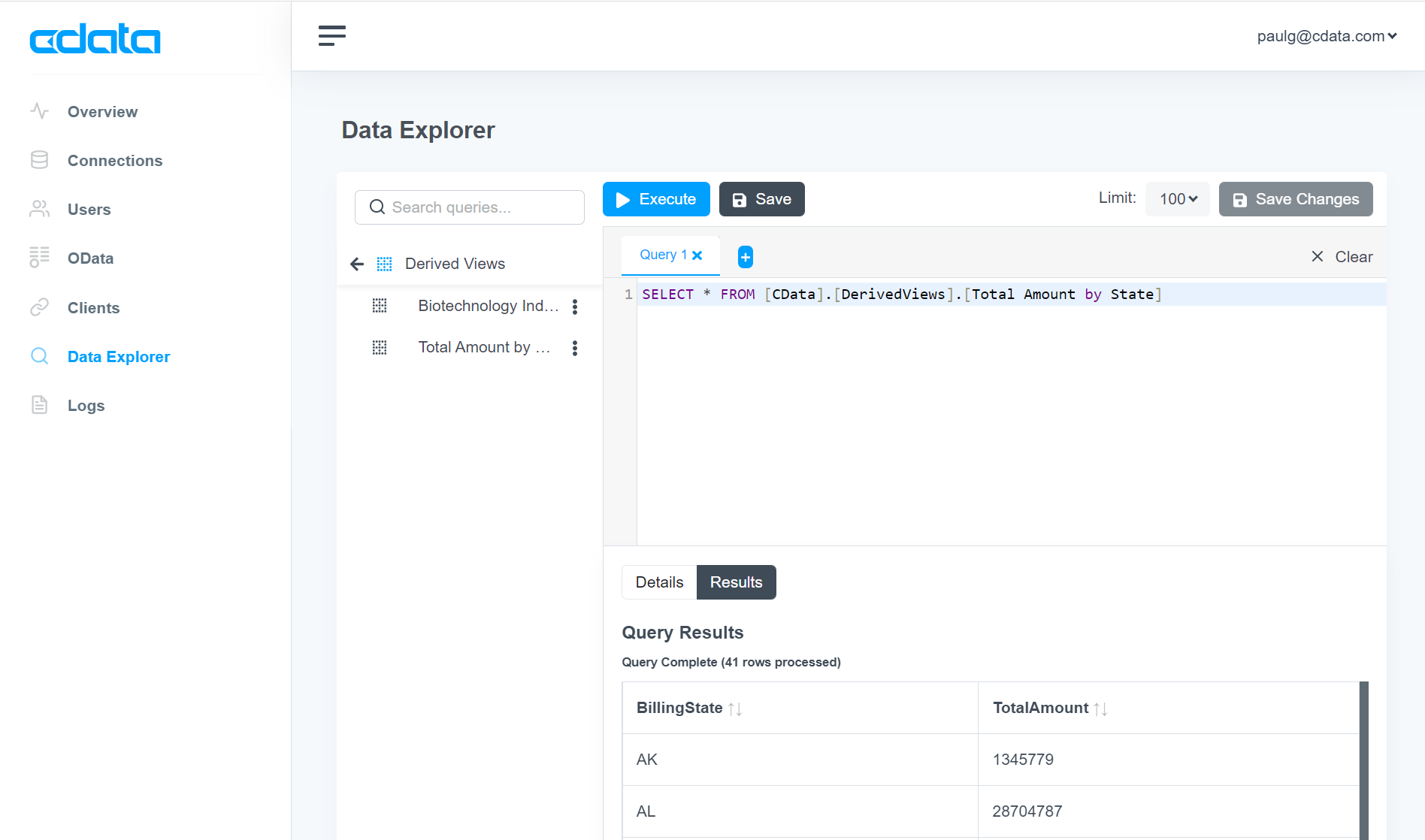Open options for Total Amount by view
Viewport: 1425px width, 840px height.
pyautogui.click(x=575, y=348)
